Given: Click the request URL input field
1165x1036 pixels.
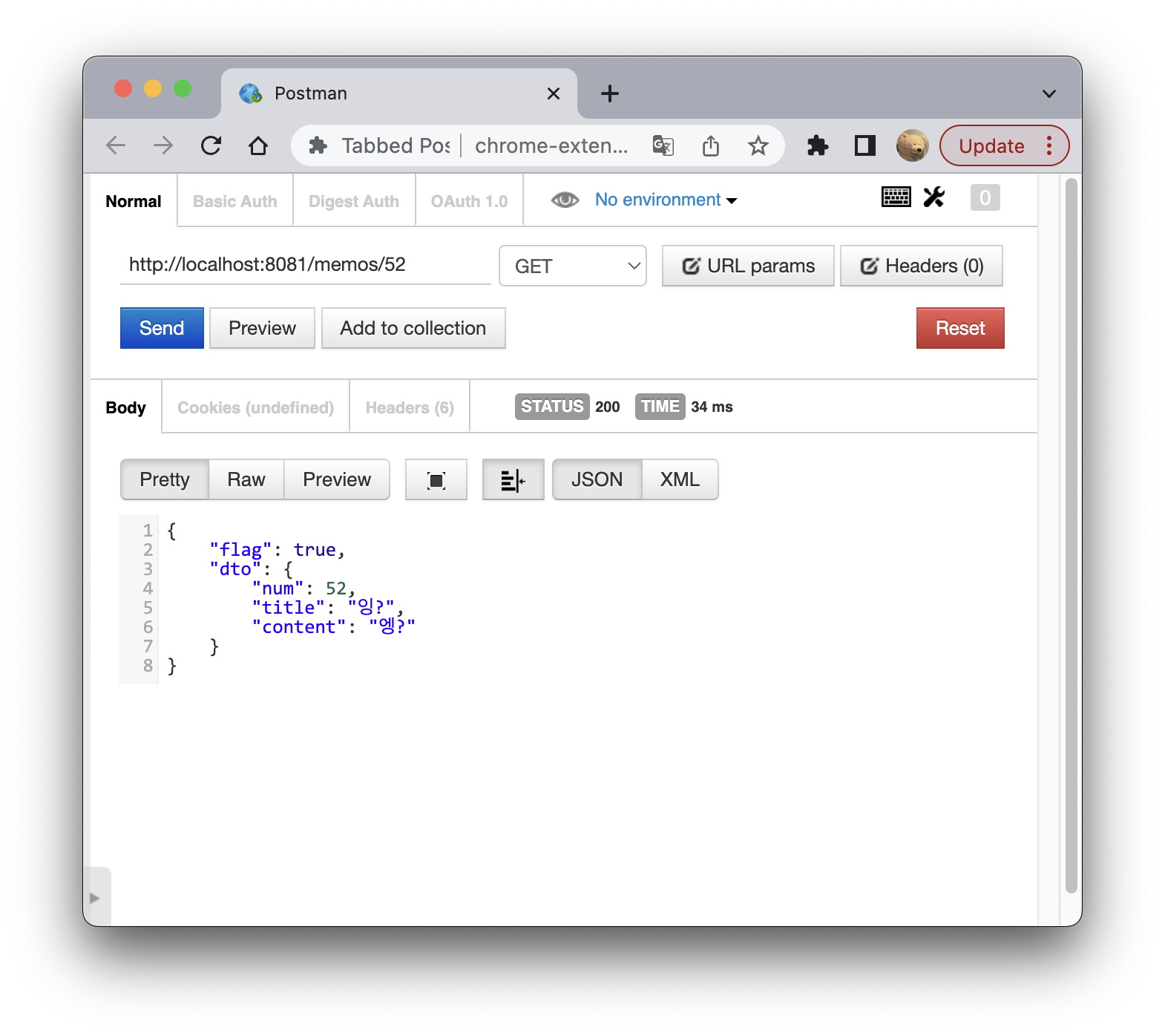Looking at the screenshot, I should pyautogui.click(x=306, y=265).
